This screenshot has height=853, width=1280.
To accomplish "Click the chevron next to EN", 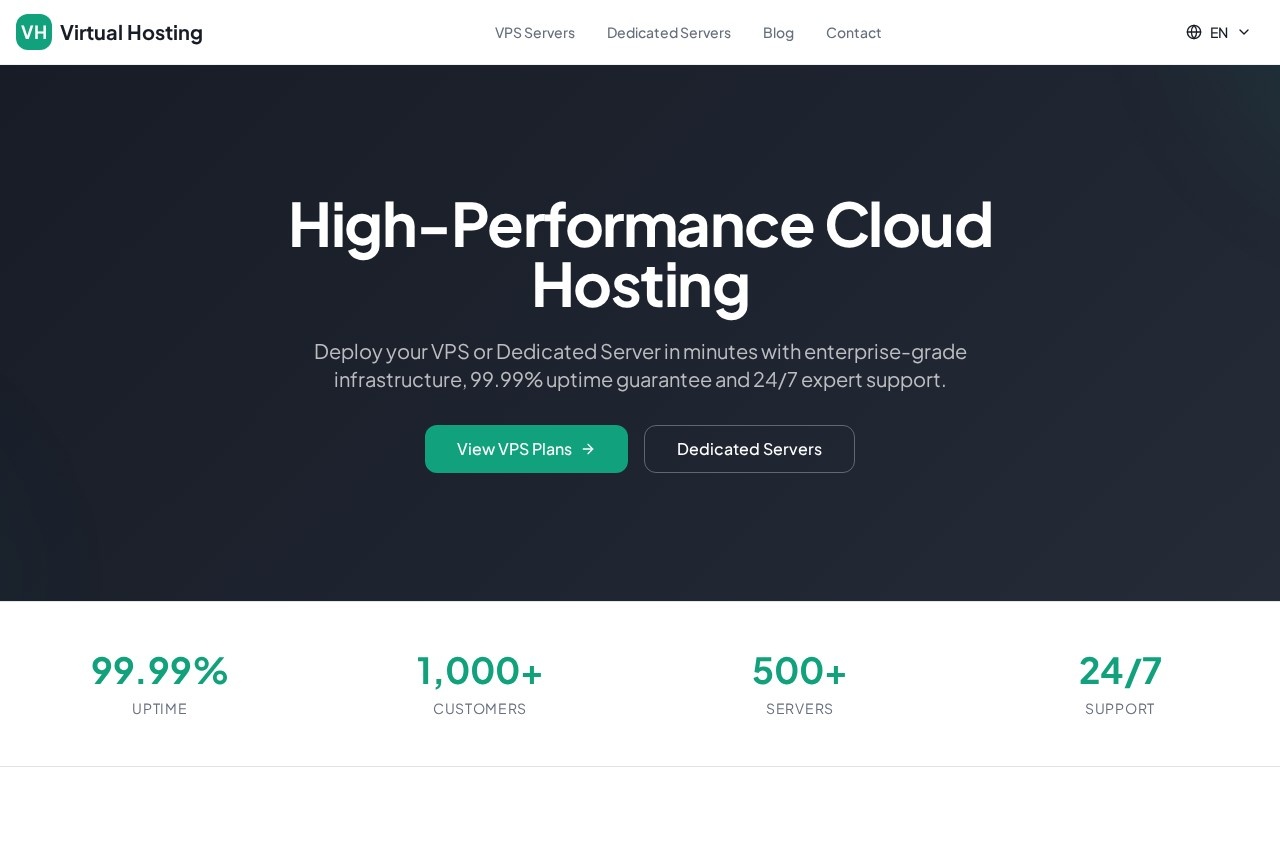I will (x=1244, y=32).
